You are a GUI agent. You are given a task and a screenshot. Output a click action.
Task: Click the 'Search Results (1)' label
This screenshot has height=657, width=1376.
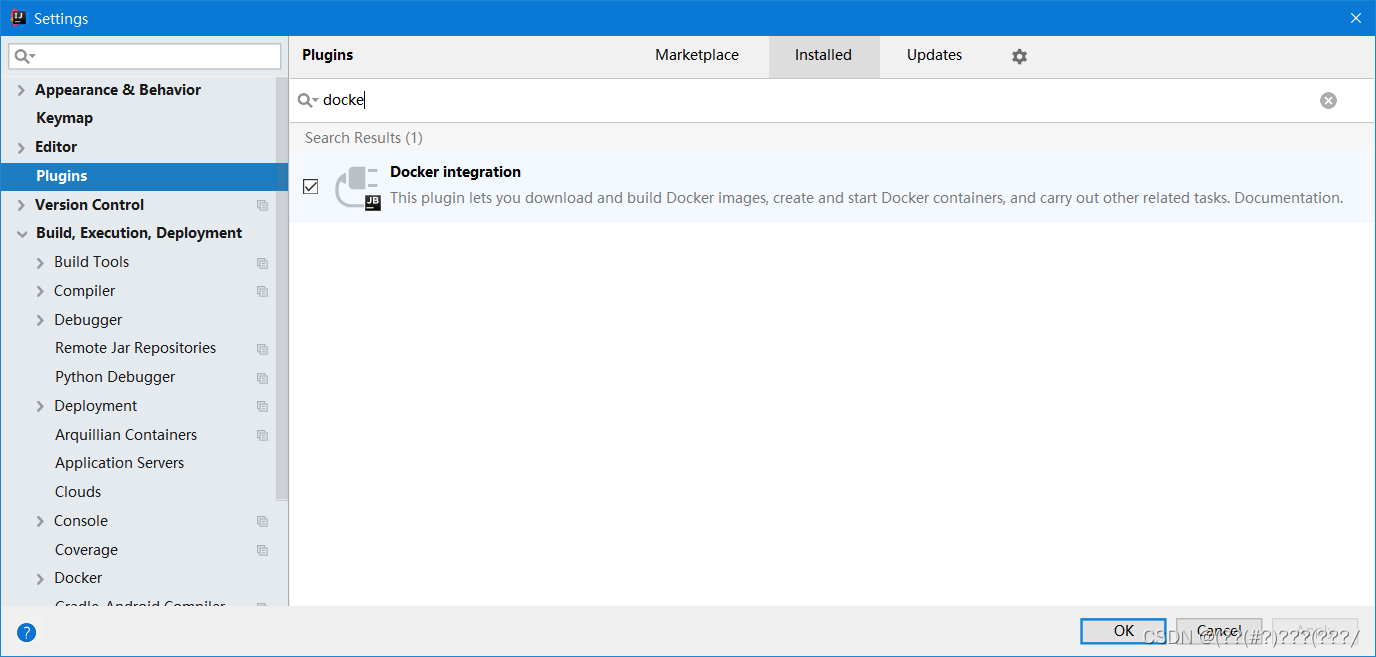[x=364, y=138]
